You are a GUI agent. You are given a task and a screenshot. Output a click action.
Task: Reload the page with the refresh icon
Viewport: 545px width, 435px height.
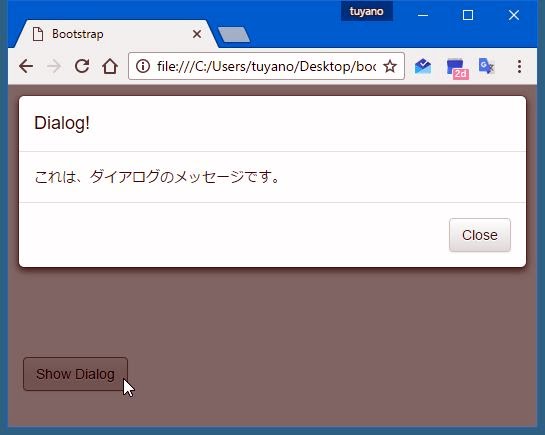click(x=82, y=66)
